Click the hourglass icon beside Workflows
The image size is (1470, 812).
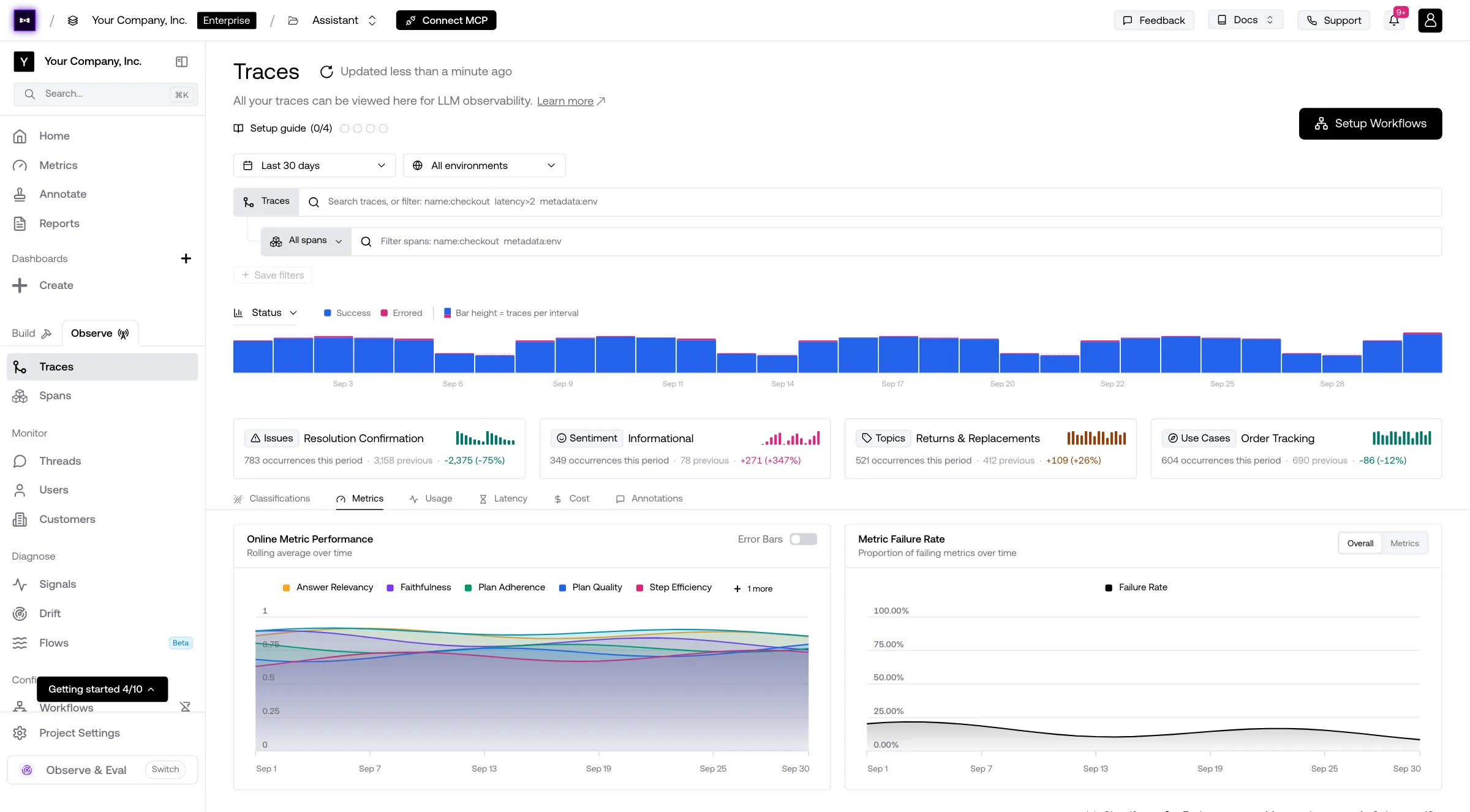coord(185,707)
